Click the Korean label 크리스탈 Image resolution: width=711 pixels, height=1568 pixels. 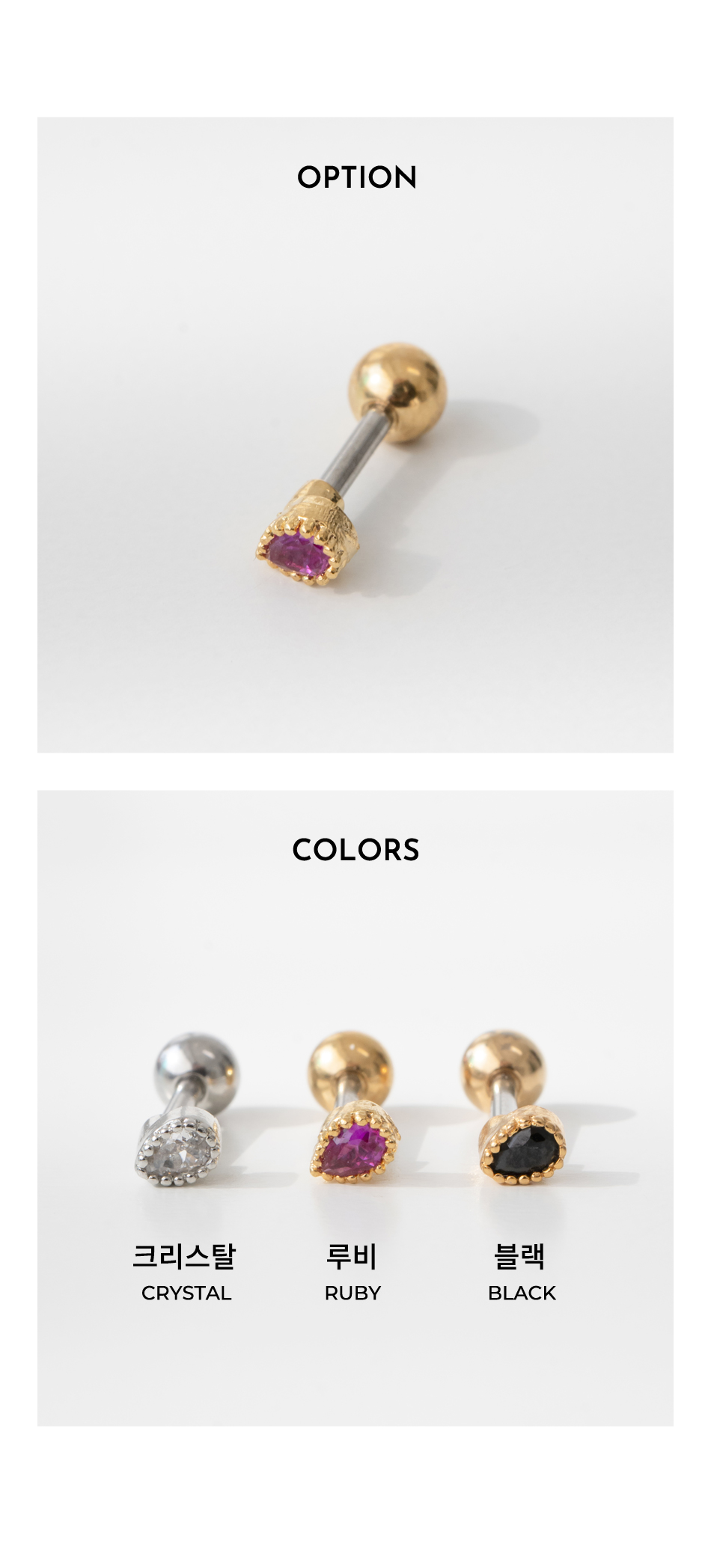(185, 1255)
